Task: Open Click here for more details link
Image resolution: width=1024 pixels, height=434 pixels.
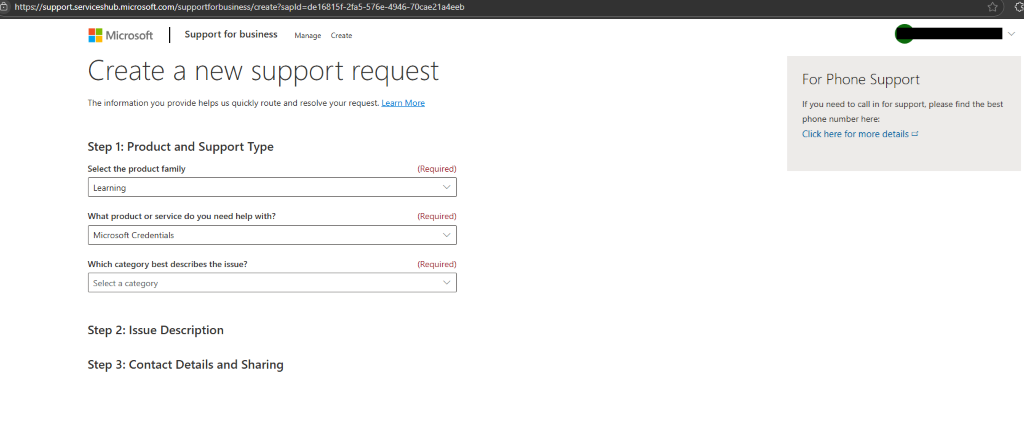Action: [855, 134]
